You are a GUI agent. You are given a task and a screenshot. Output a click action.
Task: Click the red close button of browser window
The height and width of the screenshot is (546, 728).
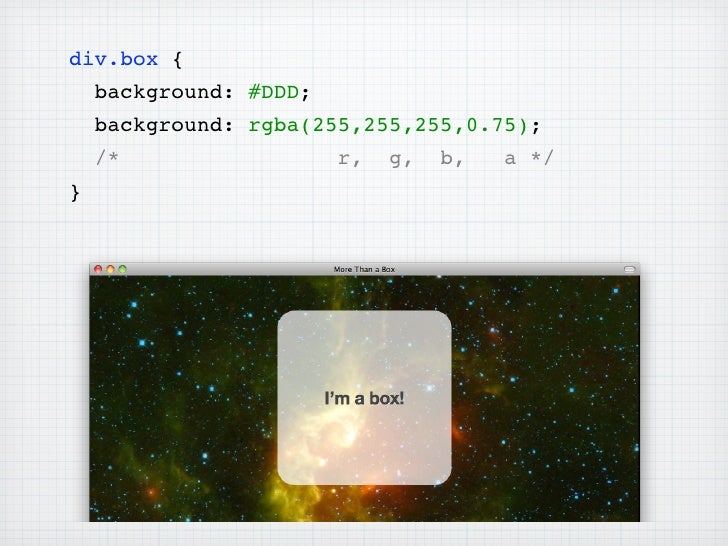pyautogui.click(x=98, y=269)
